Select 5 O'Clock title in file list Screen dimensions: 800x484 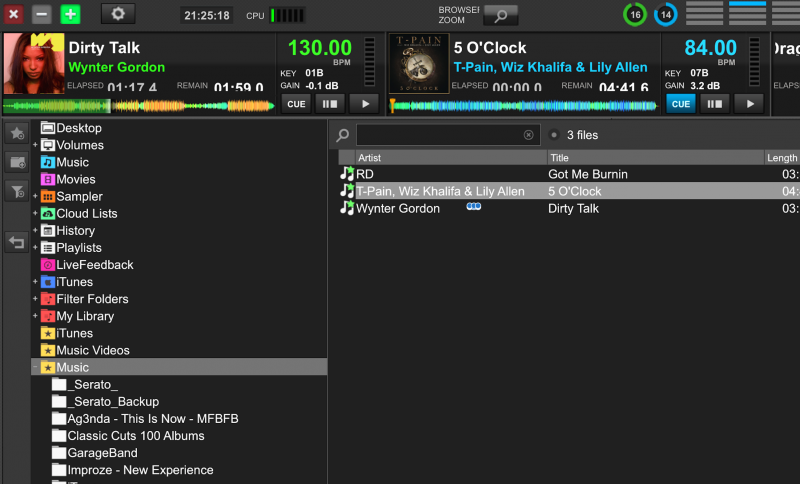(x=574, y=191)
